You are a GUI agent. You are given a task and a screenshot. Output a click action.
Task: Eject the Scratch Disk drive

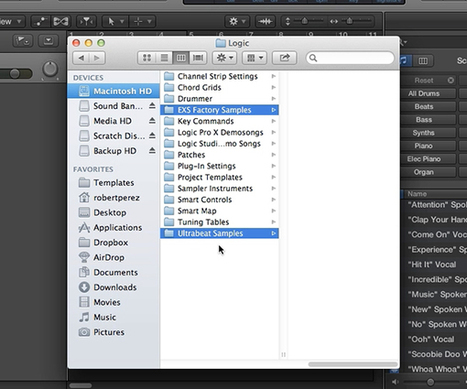point(152,136)
